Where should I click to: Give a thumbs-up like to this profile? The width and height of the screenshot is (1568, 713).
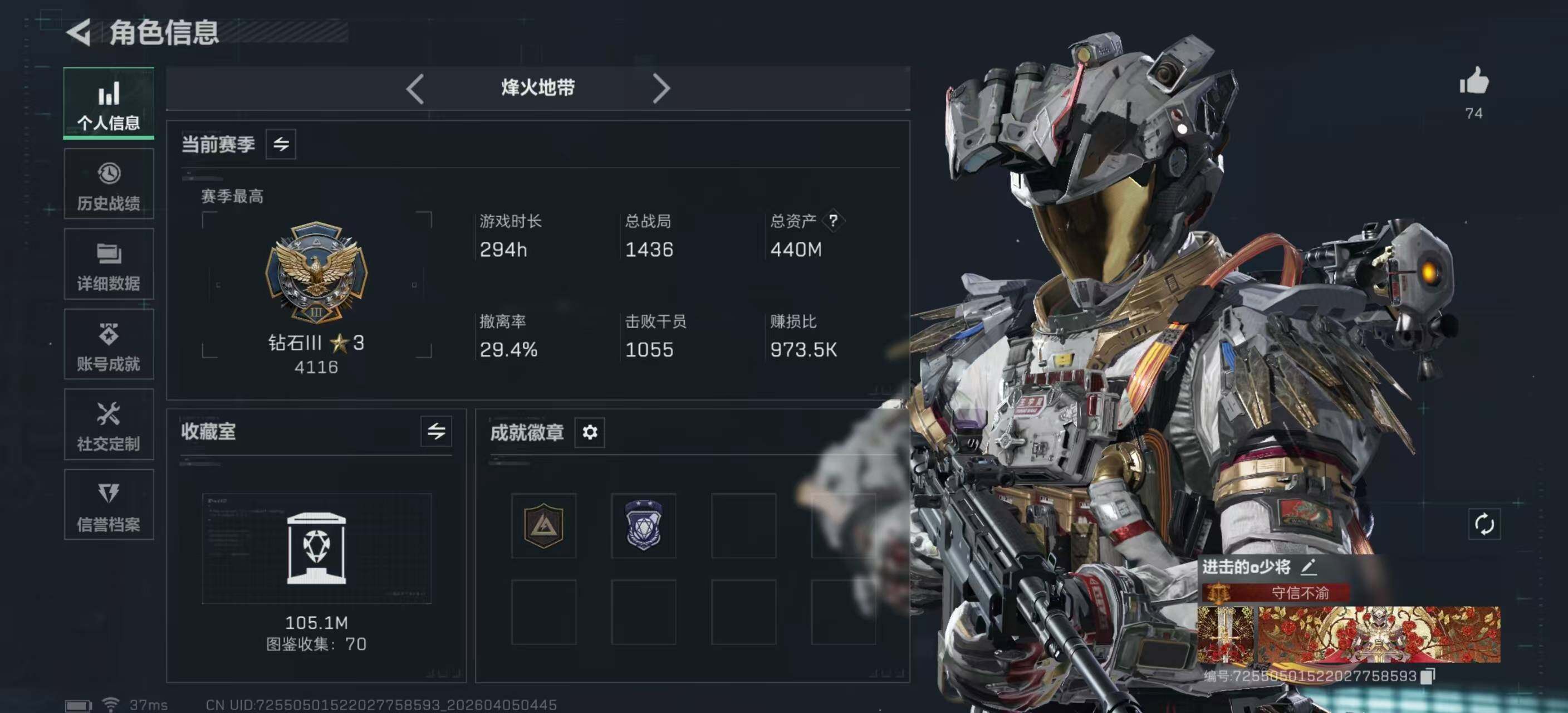(1474, 81)
